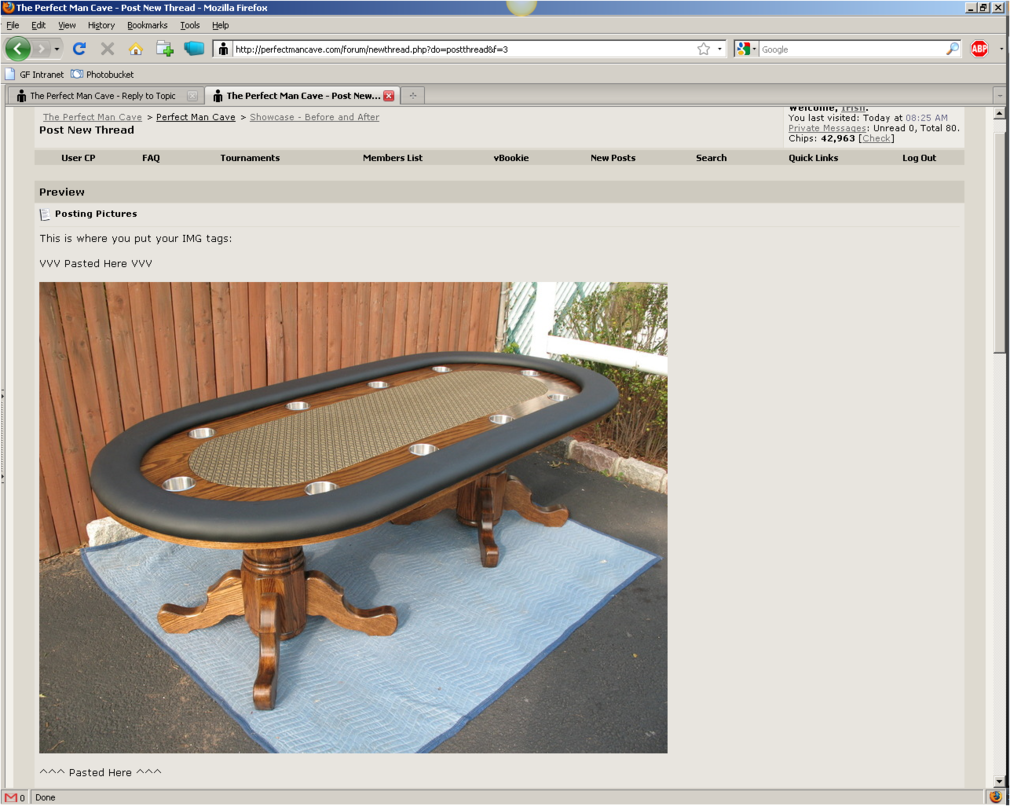Open the address bar history dropdown
The width and height of the screenshot is (1010, 806).
(719, 49)
